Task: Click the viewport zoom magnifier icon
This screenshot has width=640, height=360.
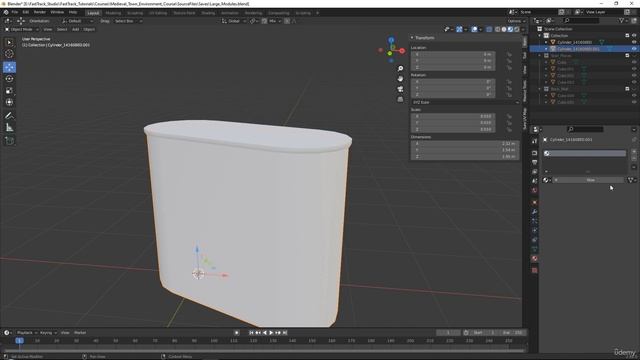Action: (400, 69)
